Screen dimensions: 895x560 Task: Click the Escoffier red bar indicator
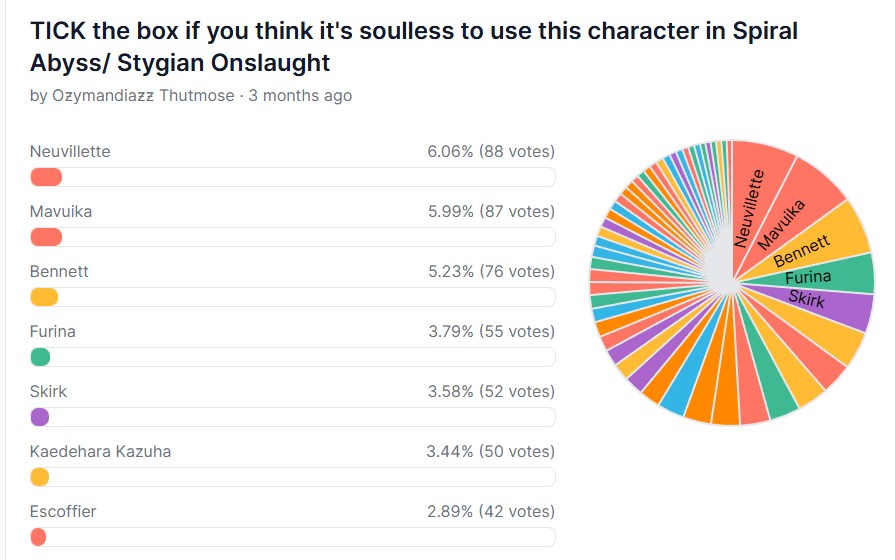point(38,537)
